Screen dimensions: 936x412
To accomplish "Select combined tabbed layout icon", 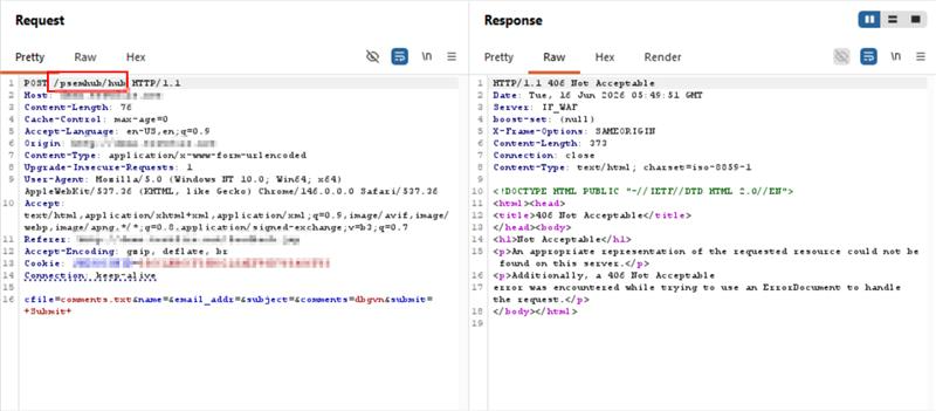I will click(x=915, y=20).
